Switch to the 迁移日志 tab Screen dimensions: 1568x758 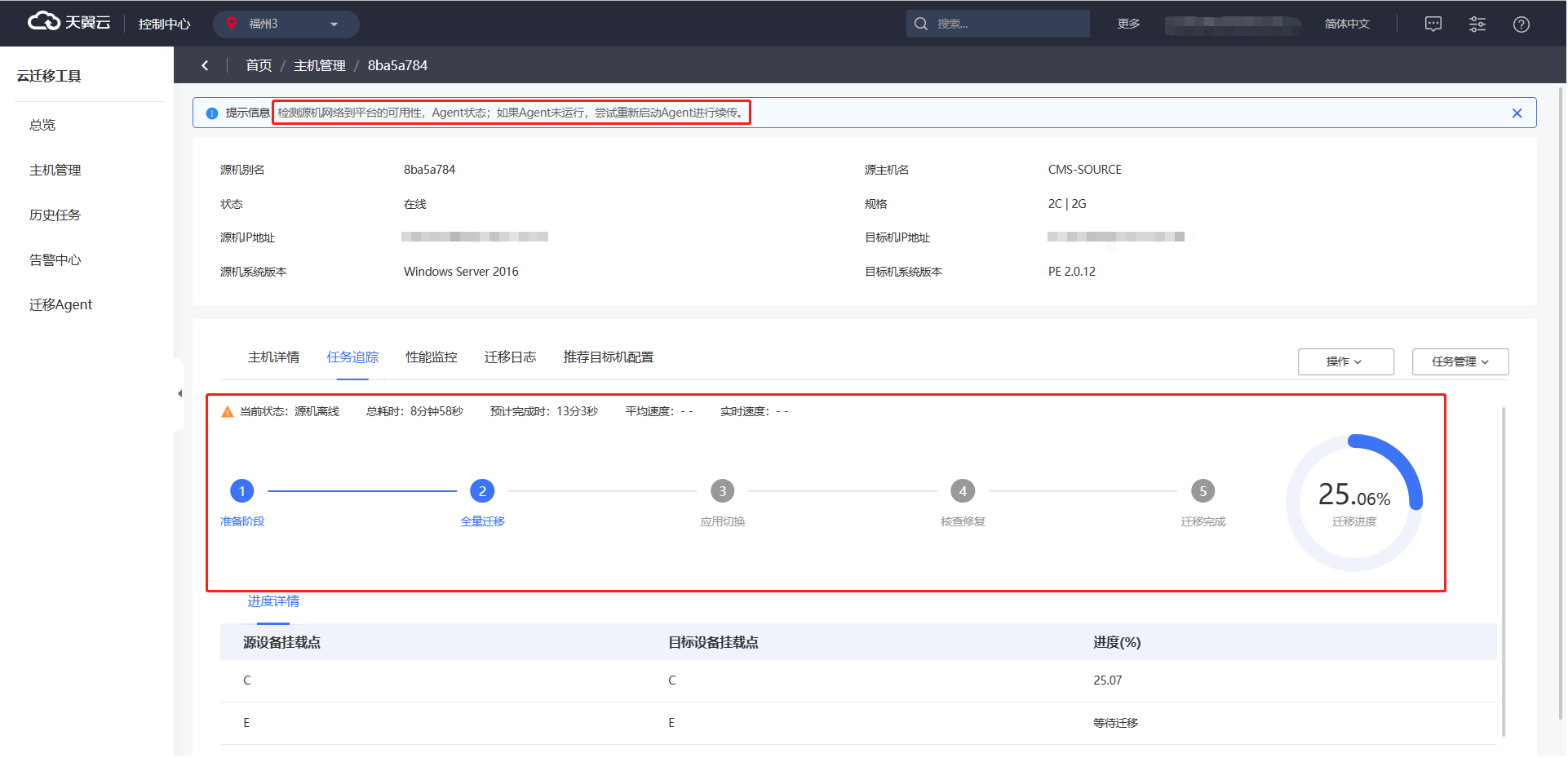[511, 357]
